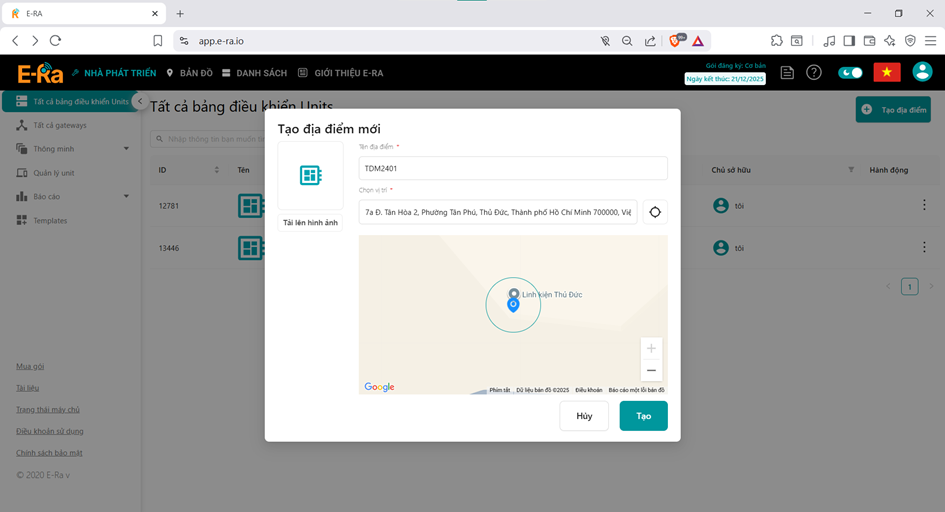Open the Tài liệu link in sidebar
This screenshot has width=945, height=512.
pyautogui.click(x=28, y=388)
